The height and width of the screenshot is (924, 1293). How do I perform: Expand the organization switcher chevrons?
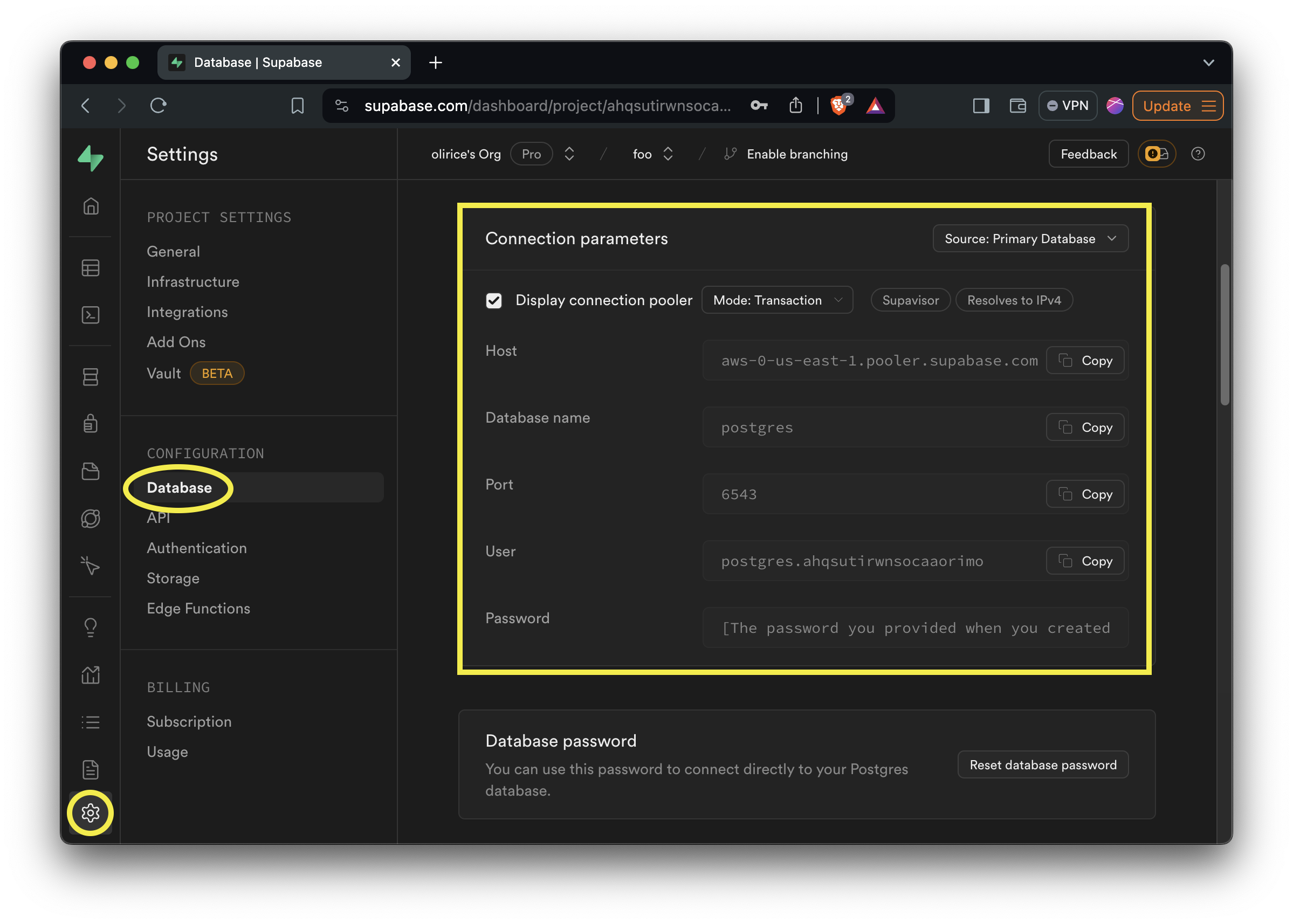[x=569, y=154]
